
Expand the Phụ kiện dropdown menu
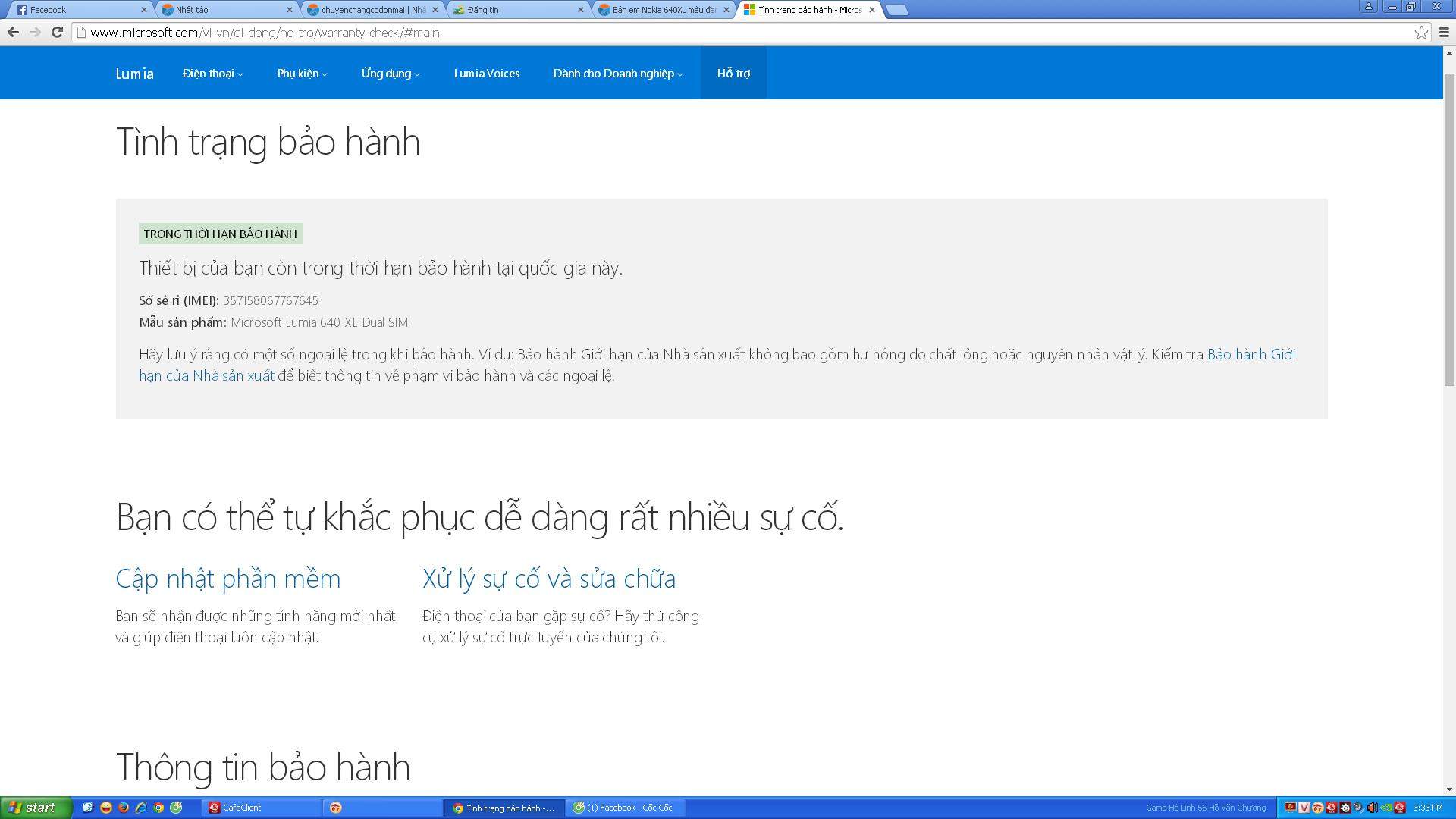click(302, 74)
